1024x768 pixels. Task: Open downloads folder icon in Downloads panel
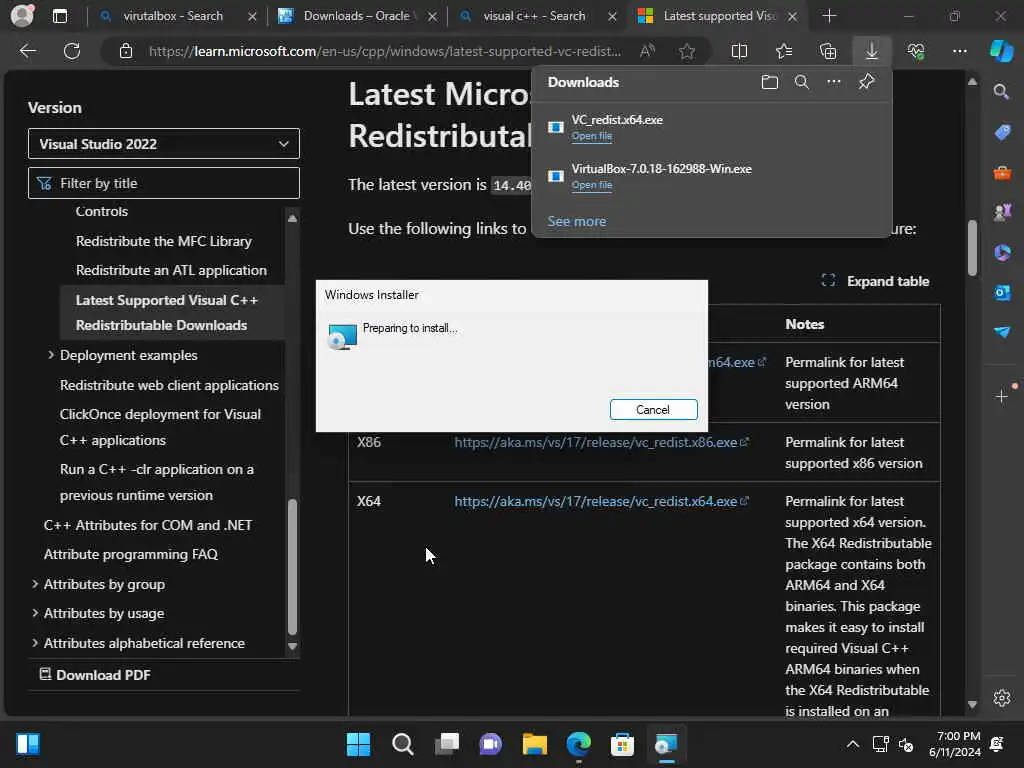770,82
